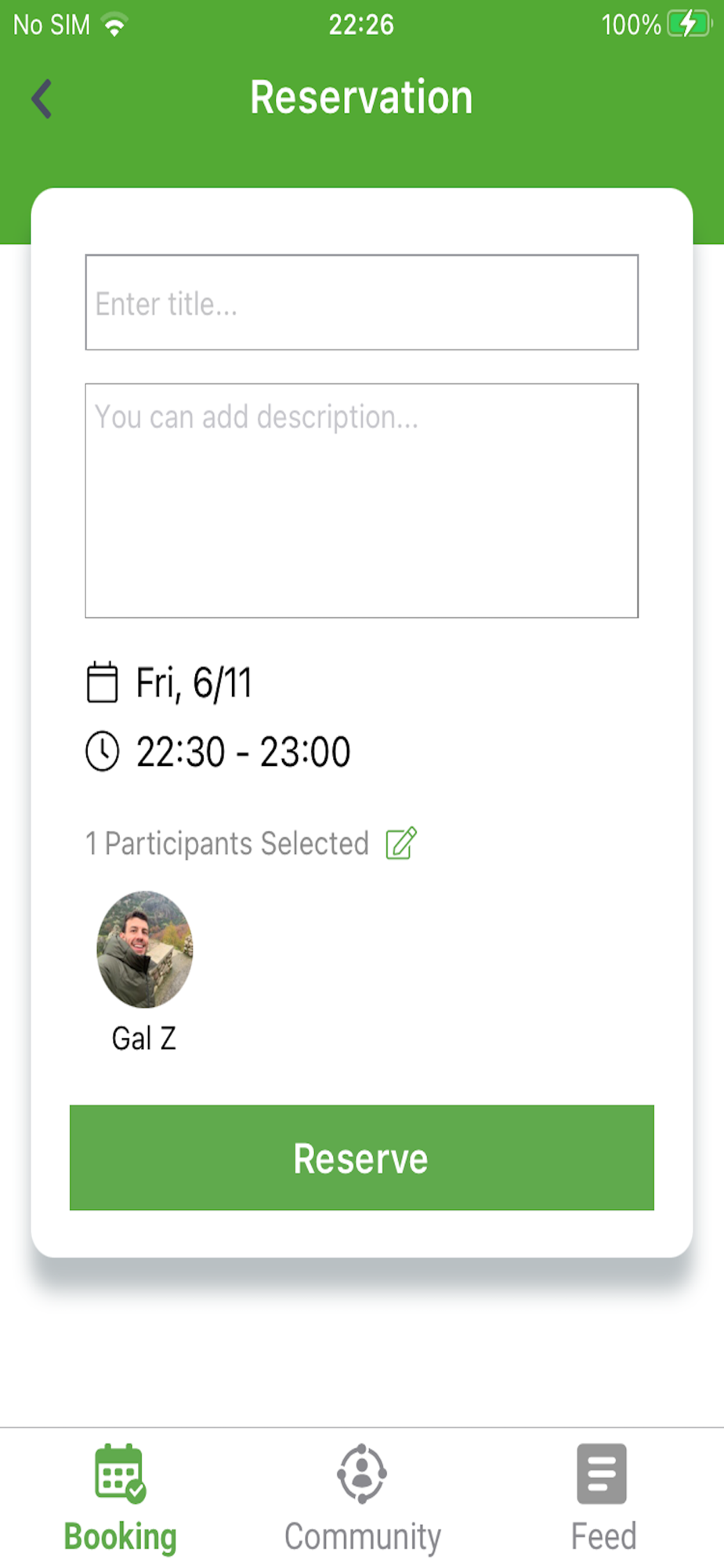Image resolution: width=724 pixels, height=1568 pixels.
Task: Tap the "1 Participants Selected" label
Action: [227, 844]
